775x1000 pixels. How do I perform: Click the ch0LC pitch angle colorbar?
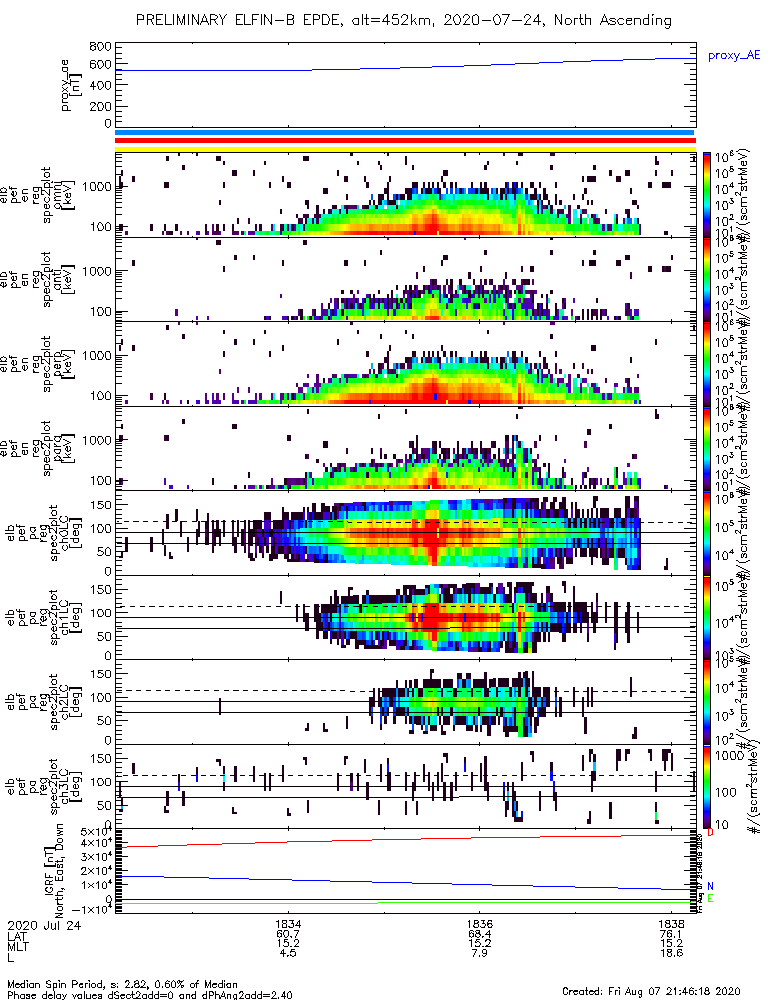click(707, 533)
